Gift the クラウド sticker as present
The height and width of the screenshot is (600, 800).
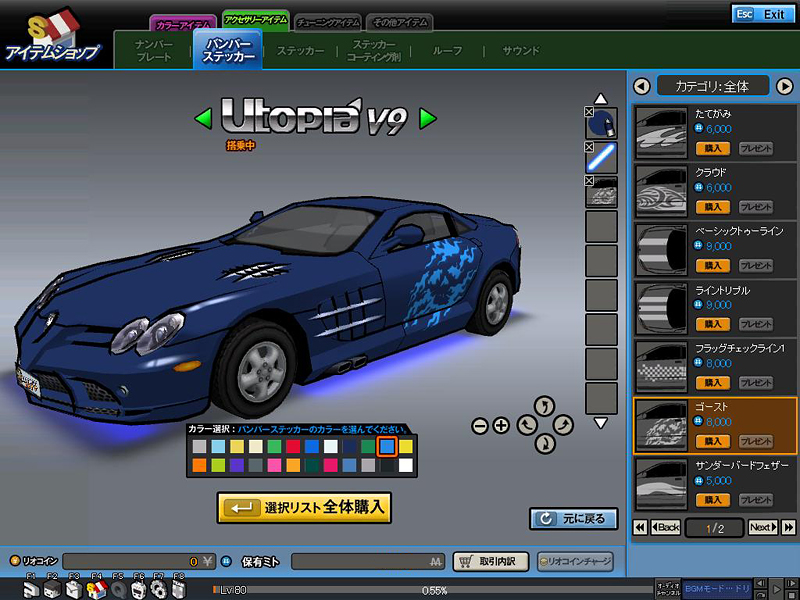pyautogui.click(x=756, y=207)
